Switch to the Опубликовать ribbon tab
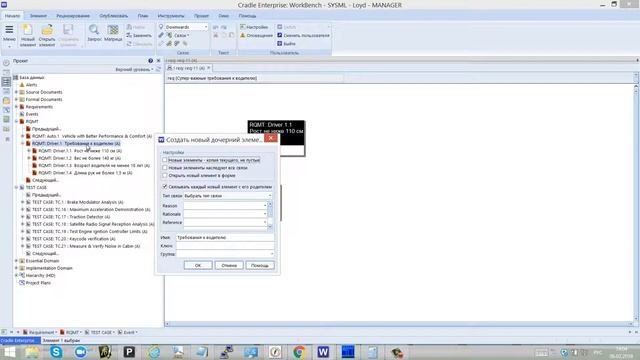This screenshot has width=640, height=360. tap(113, 16)
